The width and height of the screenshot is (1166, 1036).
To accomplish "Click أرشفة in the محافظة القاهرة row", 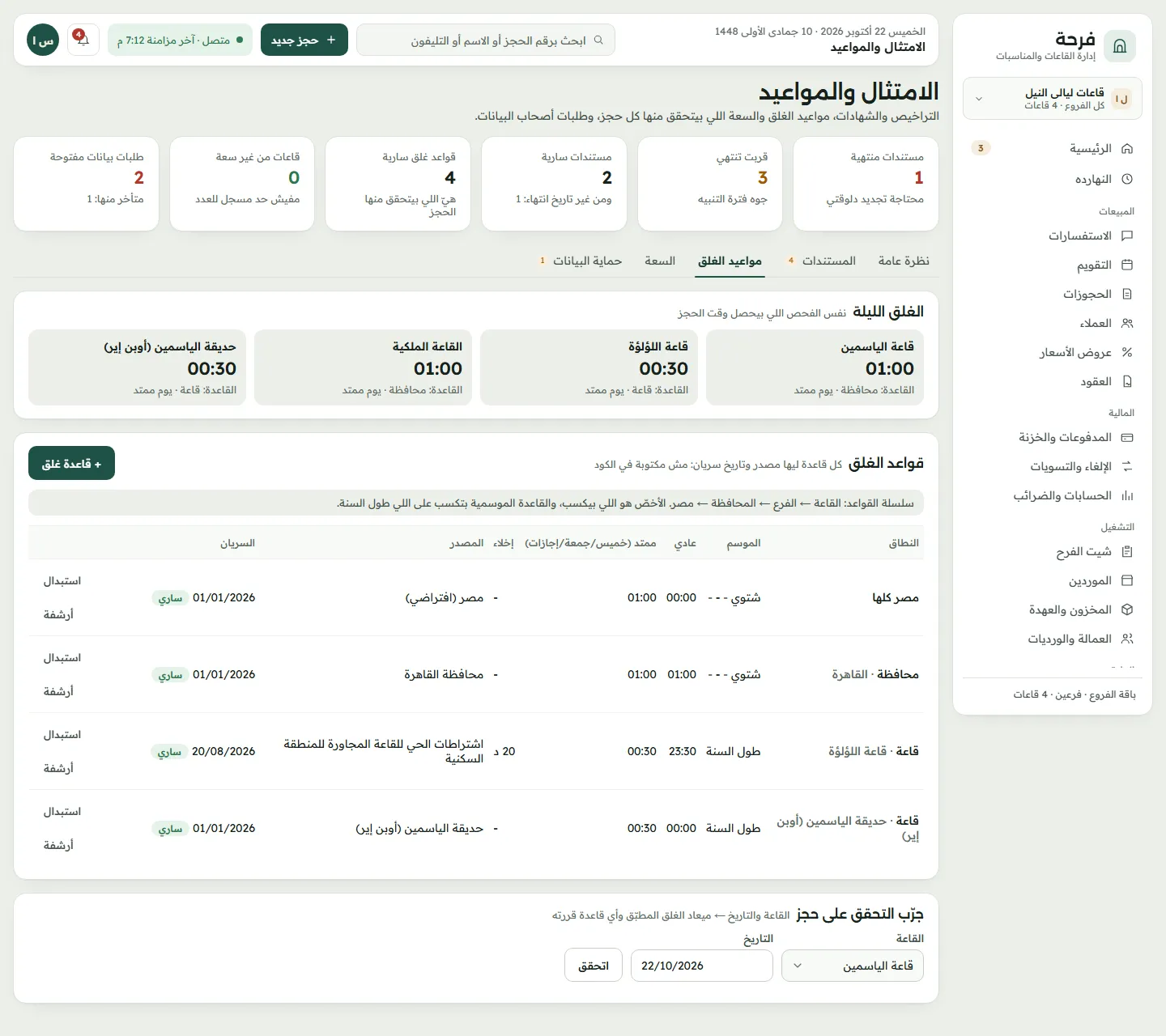I will click(x=58, y=691).
